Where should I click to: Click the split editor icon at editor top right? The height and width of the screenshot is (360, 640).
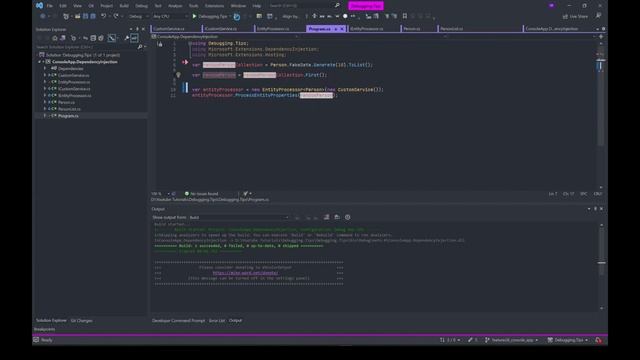[601, 37]
